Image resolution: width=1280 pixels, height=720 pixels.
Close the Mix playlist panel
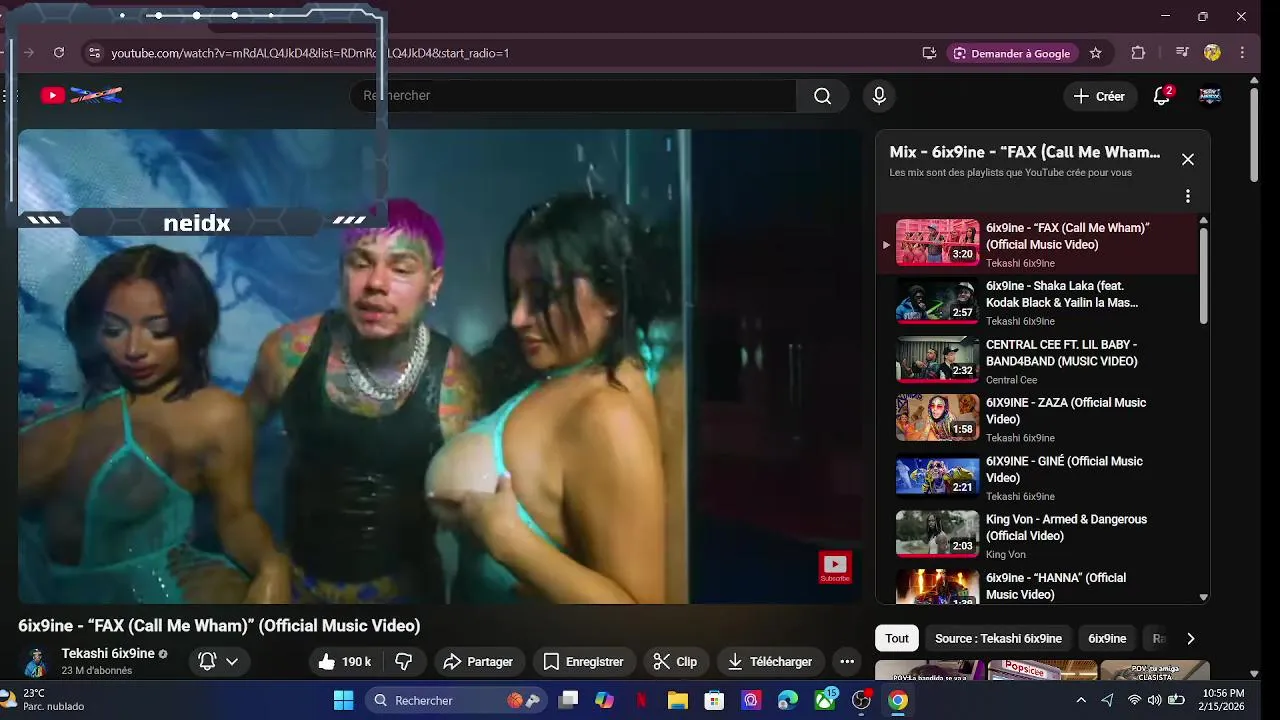pos(1188,159)
